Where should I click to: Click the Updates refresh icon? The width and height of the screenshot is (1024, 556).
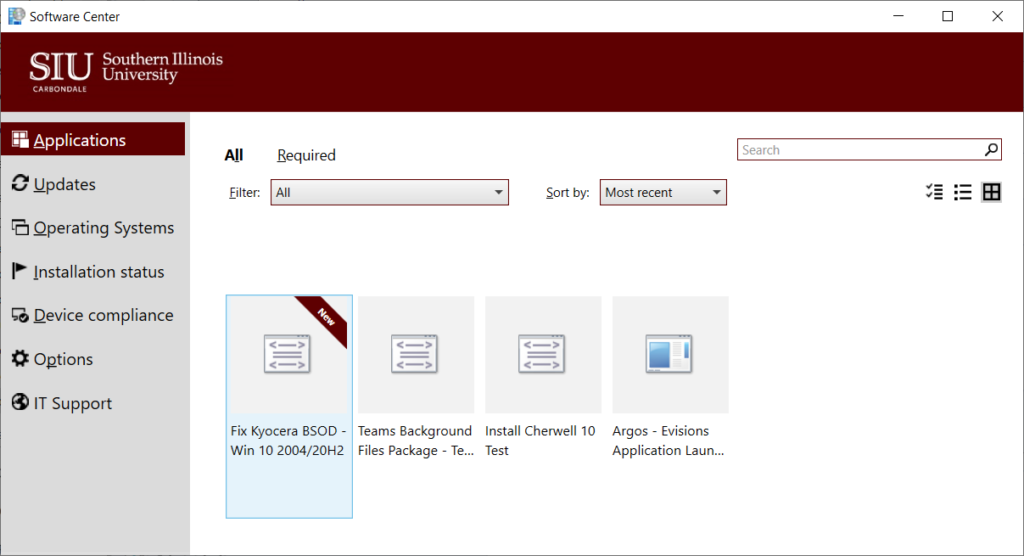[x=20, y=184]
